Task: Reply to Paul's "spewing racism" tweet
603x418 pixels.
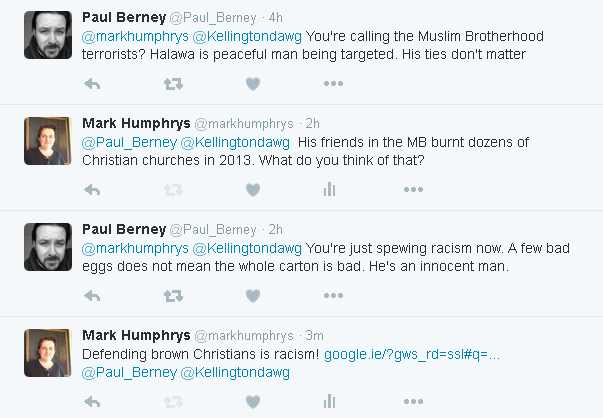Action: (93, 295)
